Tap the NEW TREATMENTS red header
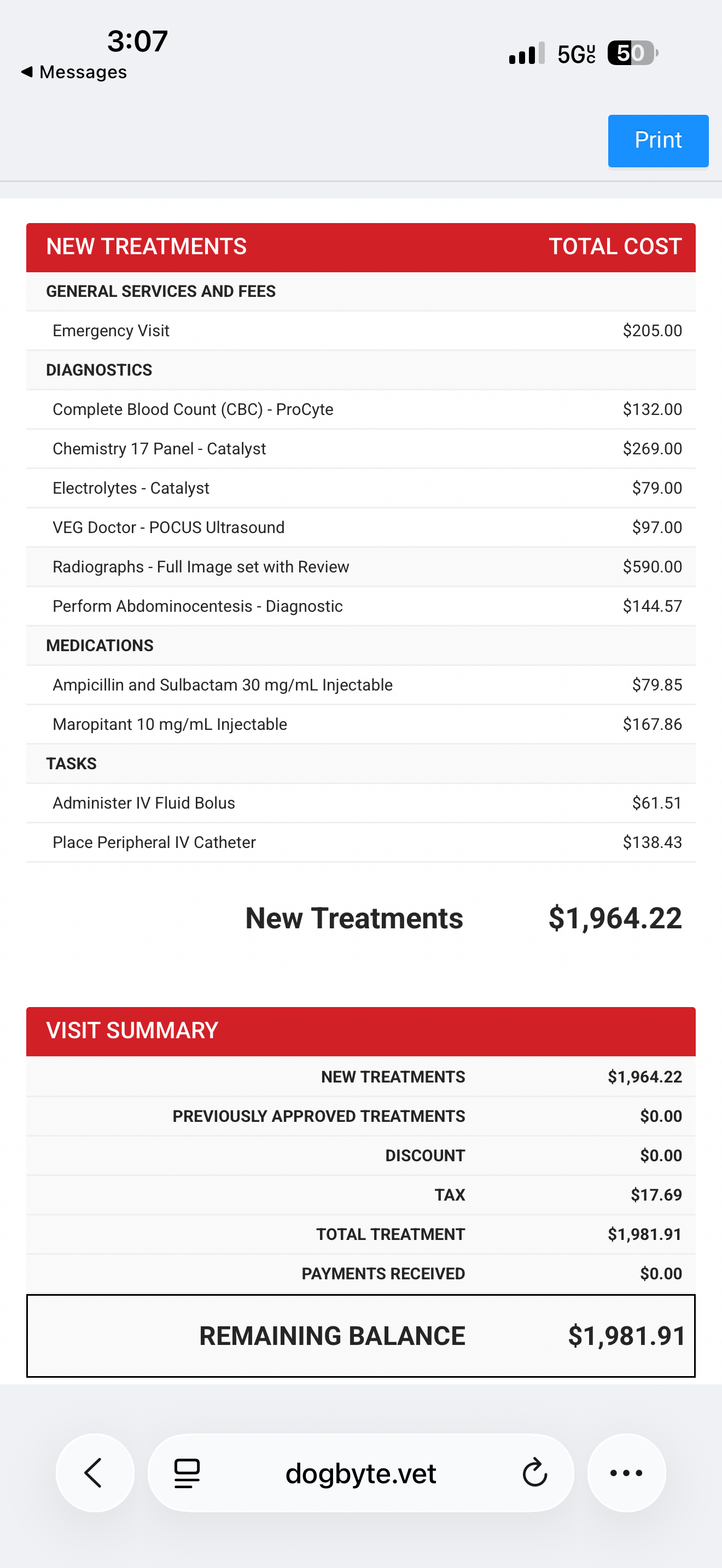This screenshot has height=1568, width=722. (360, 247)
